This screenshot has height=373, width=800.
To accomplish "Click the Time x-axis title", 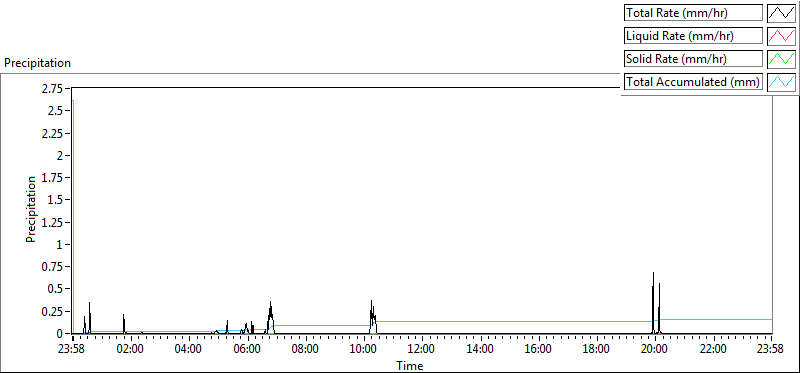I will (410, 365).
